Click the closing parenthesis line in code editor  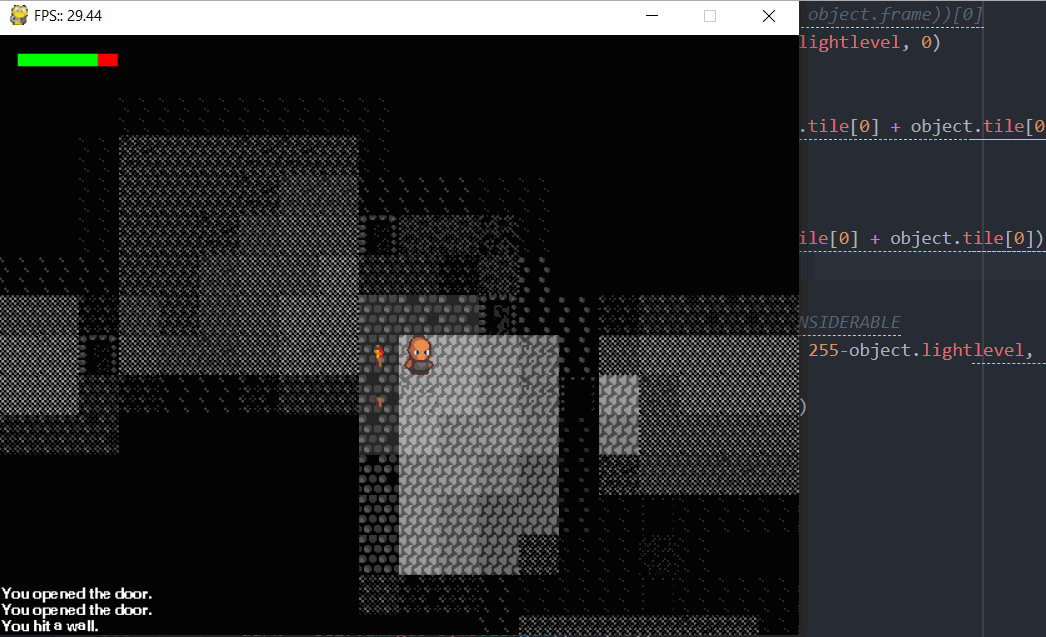pos(803,406)
